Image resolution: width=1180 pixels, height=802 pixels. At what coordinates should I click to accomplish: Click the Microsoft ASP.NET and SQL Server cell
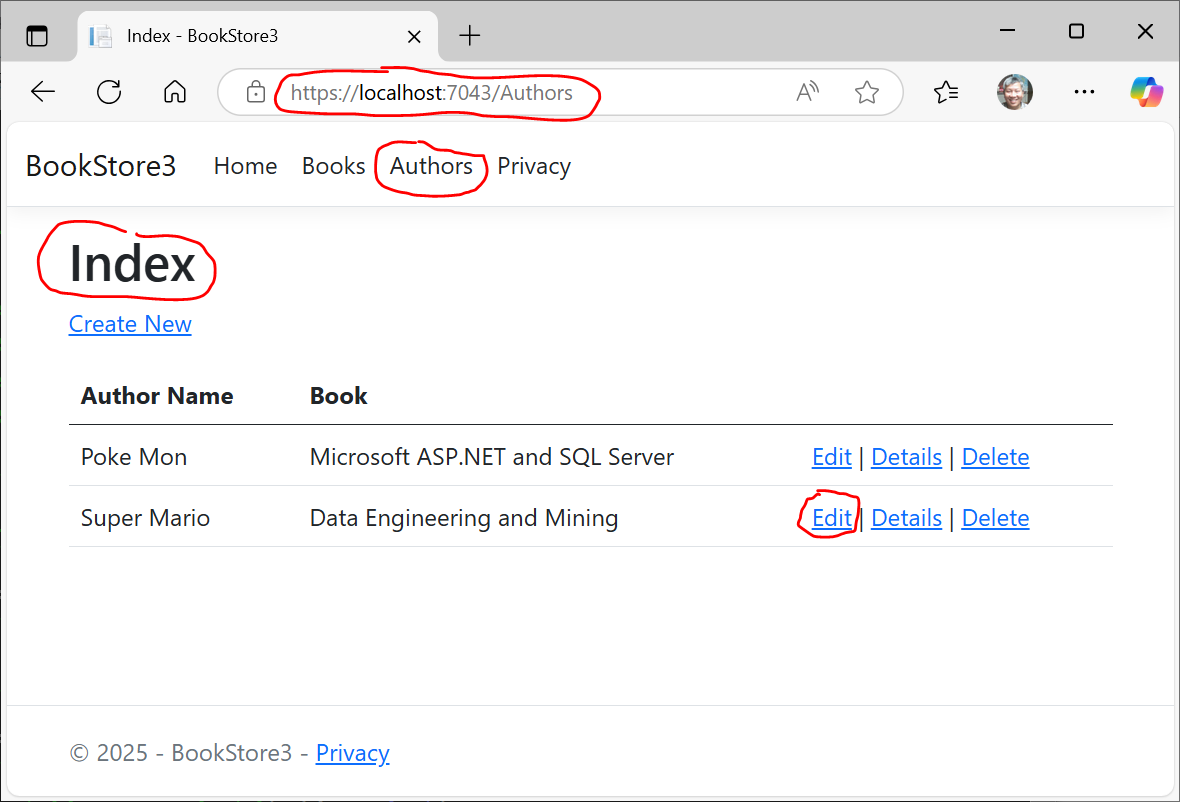click(491, 457)
